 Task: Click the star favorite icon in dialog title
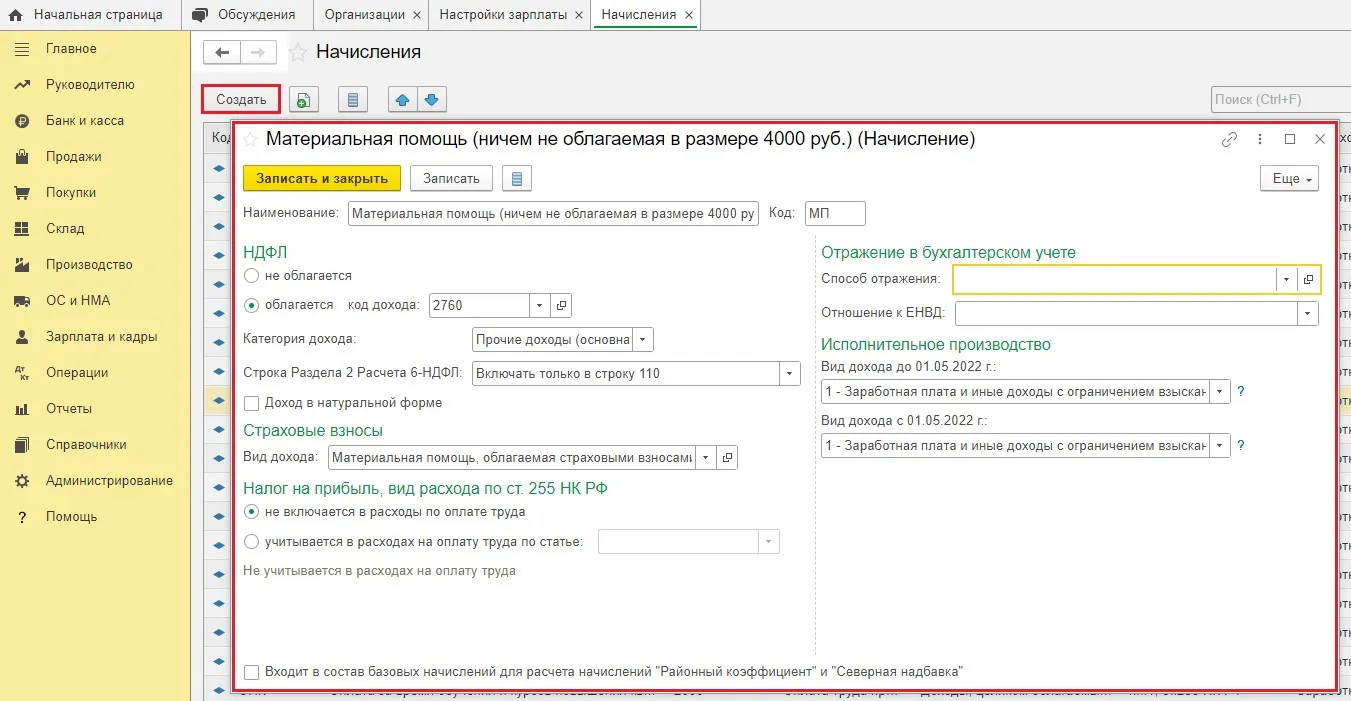coord(251,140)
